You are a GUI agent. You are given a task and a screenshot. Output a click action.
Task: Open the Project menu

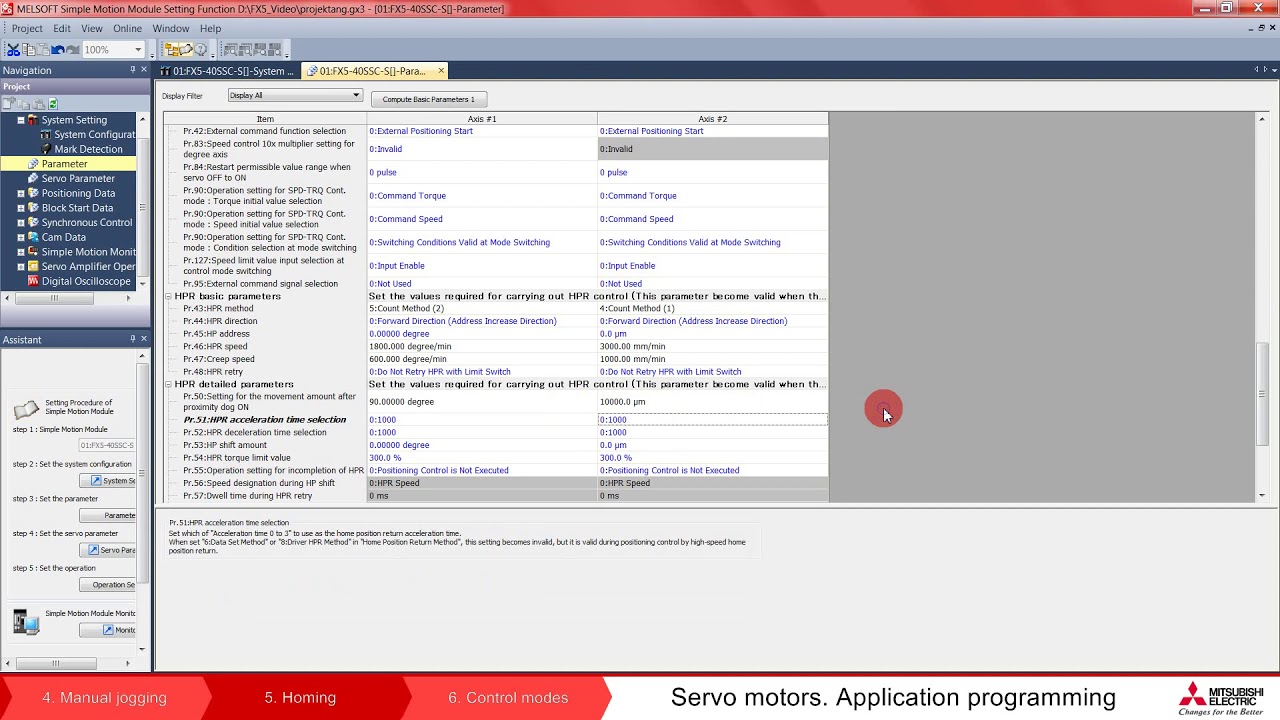(27, 28)
